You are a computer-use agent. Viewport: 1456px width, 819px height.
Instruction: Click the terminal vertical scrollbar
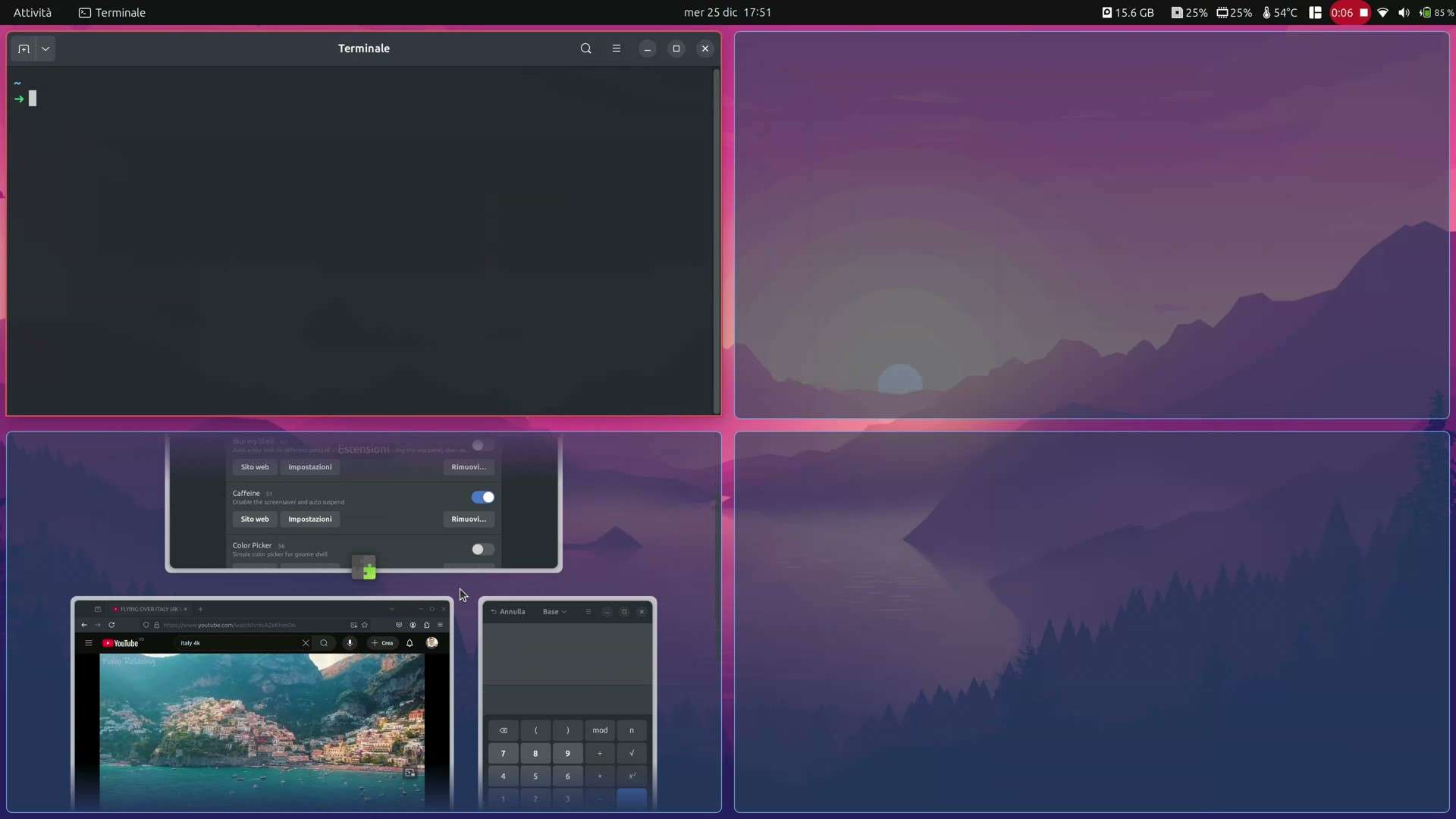pyautogui.click(x=716, y=240)
